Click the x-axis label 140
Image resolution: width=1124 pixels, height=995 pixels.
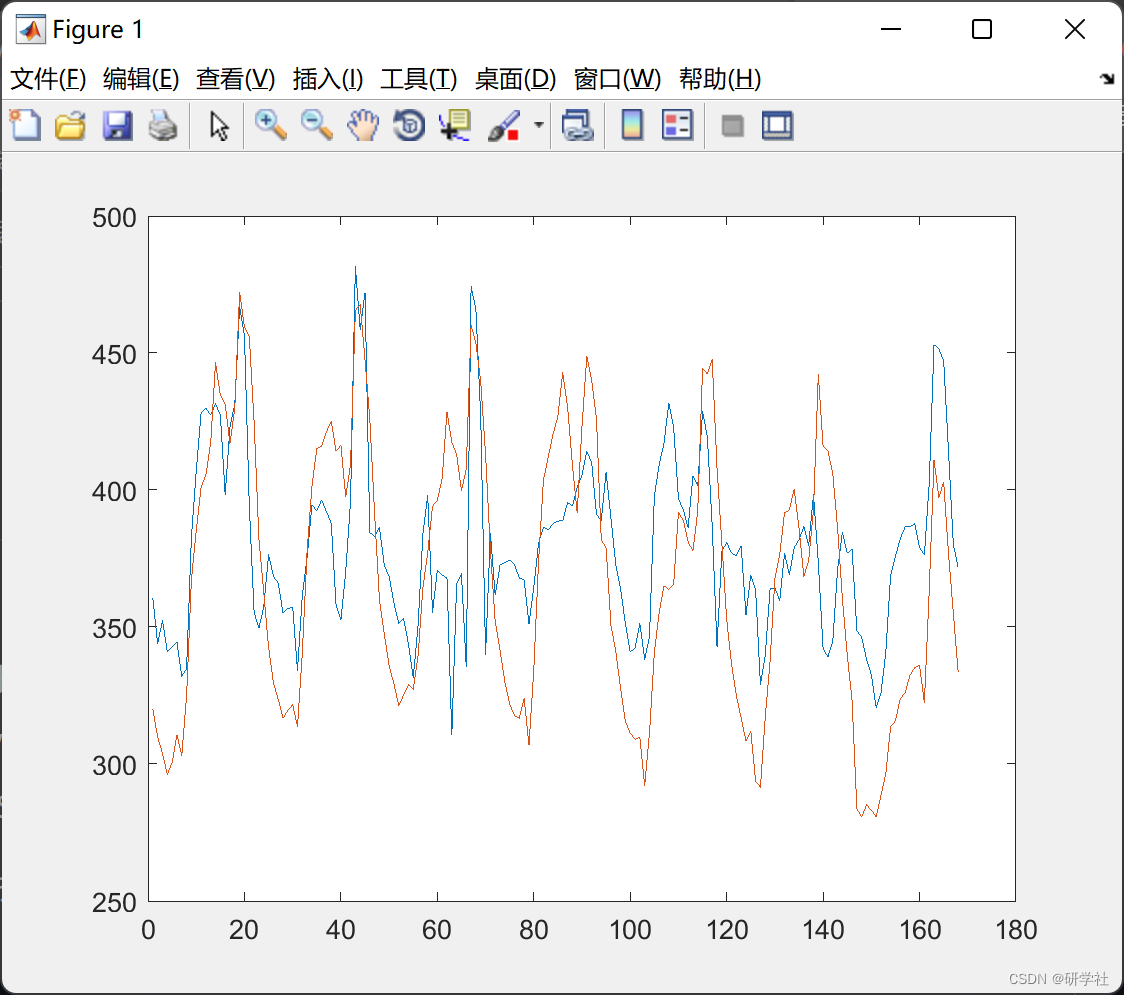click(x=823, y=930)
